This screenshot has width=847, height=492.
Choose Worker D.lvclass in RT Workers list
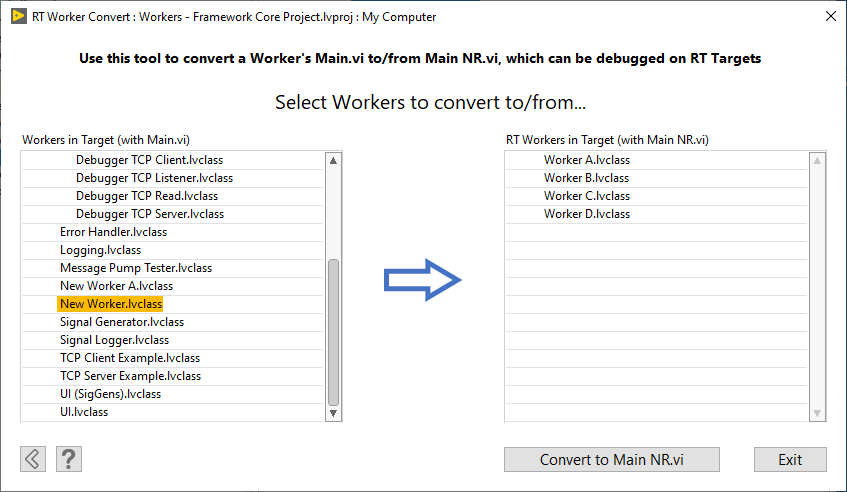(x=586, y=214)
